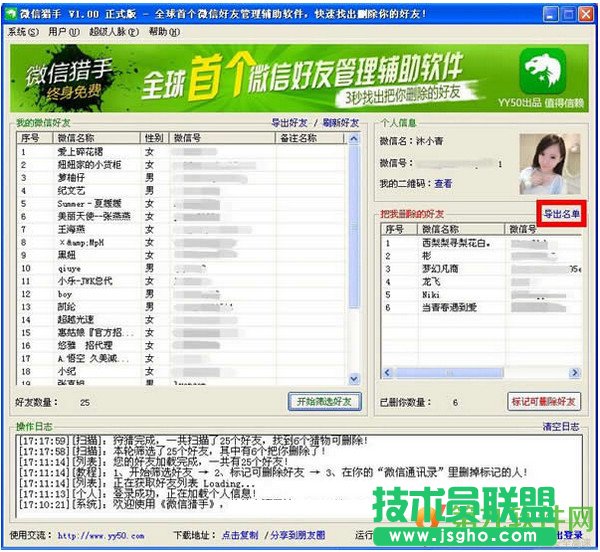The height and width of the screenshot is (552, 600).
Task: Select friend row 小乐-JWK总代
Action: point(183,281)
